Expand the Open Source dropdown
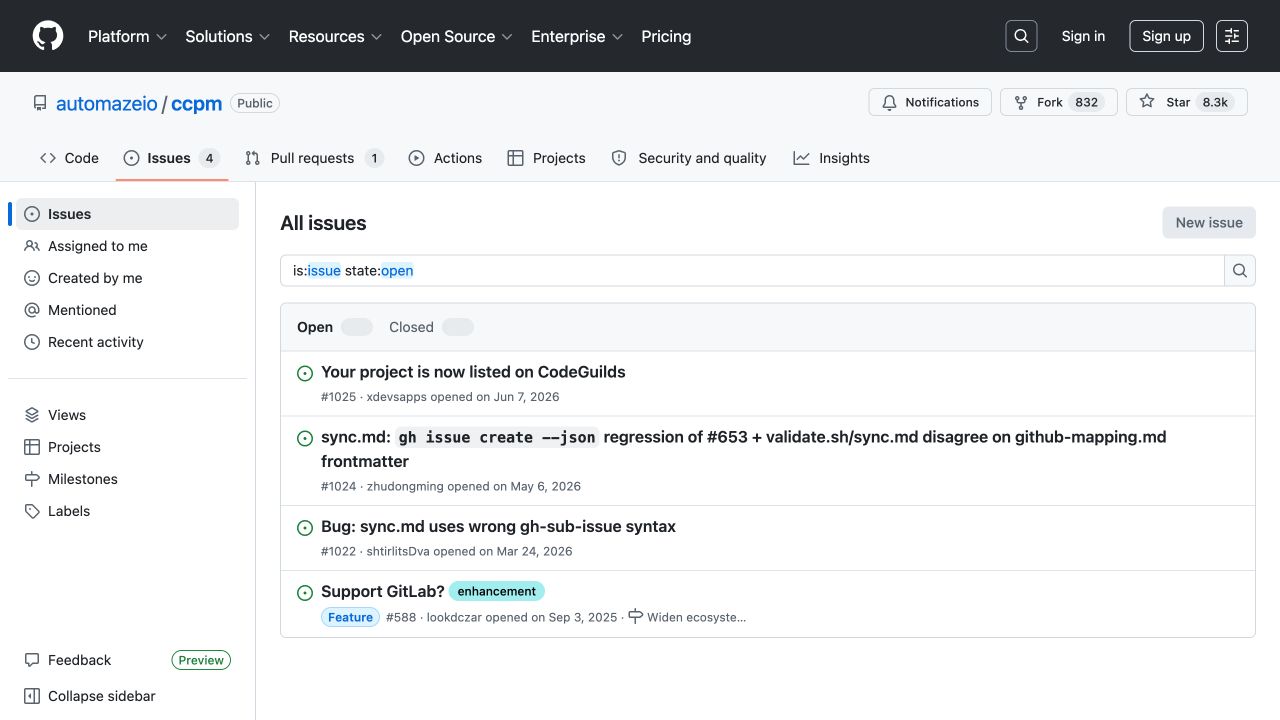Viewport: 1280px width, 720px height. (x=457, y=36)
